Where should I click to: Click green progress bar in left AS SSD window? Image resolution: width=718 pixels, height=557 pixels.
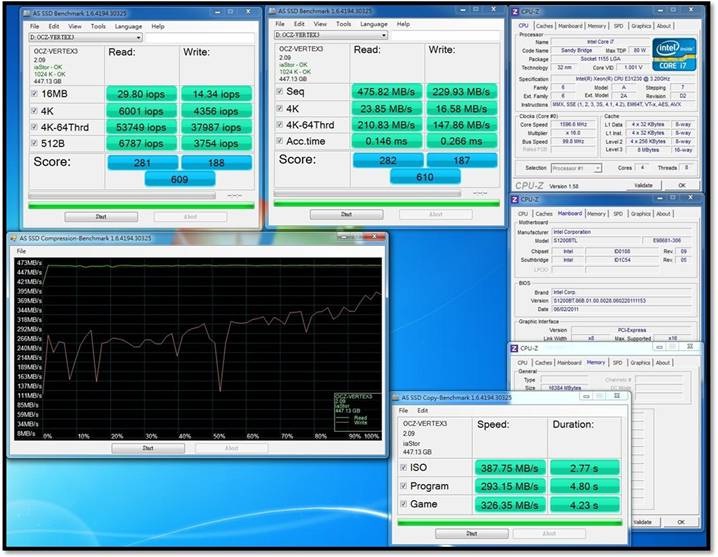pyautogui.click(x=141, y=206)
